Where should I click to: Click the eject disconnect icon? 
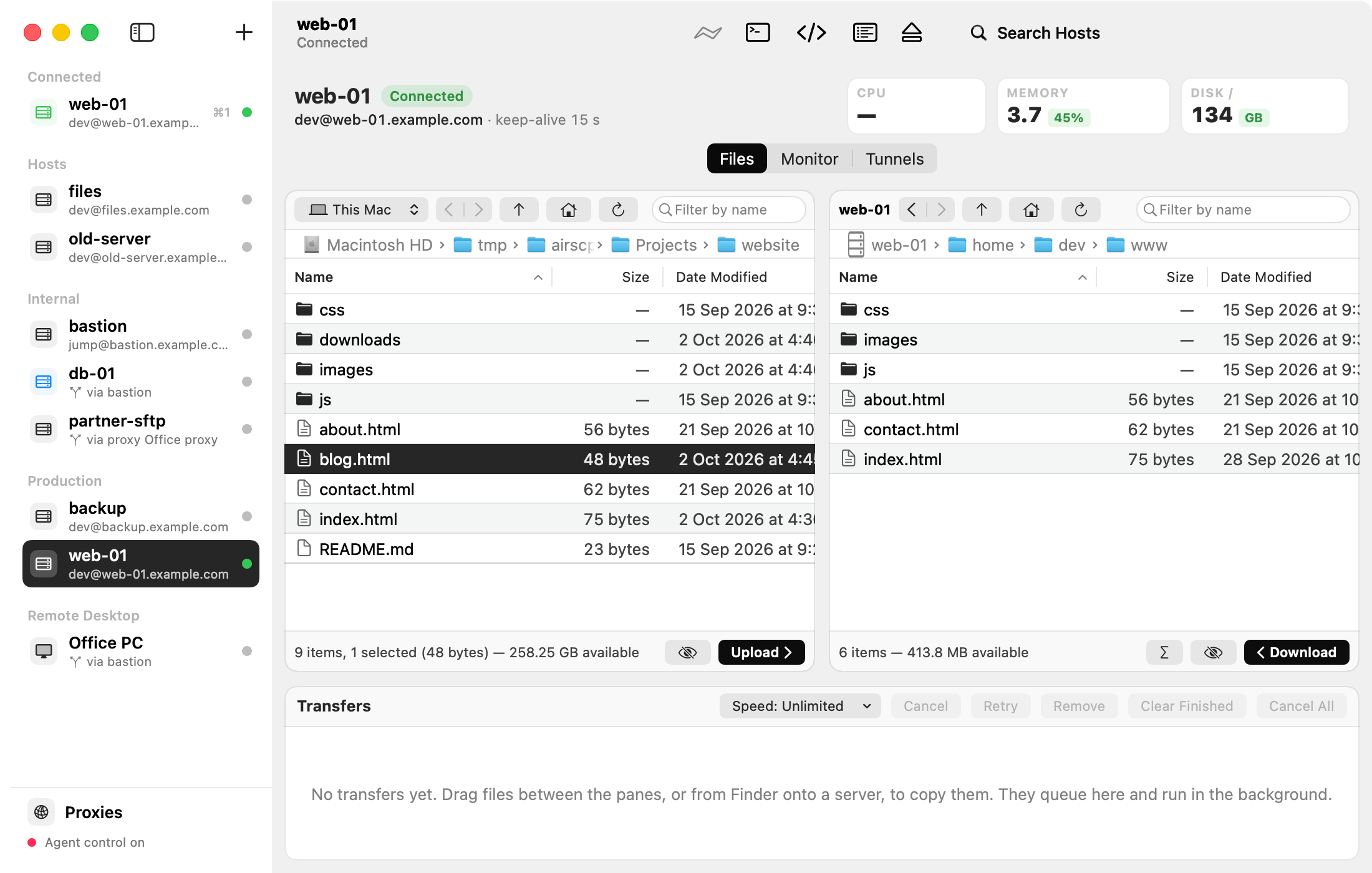pos(912,32)
